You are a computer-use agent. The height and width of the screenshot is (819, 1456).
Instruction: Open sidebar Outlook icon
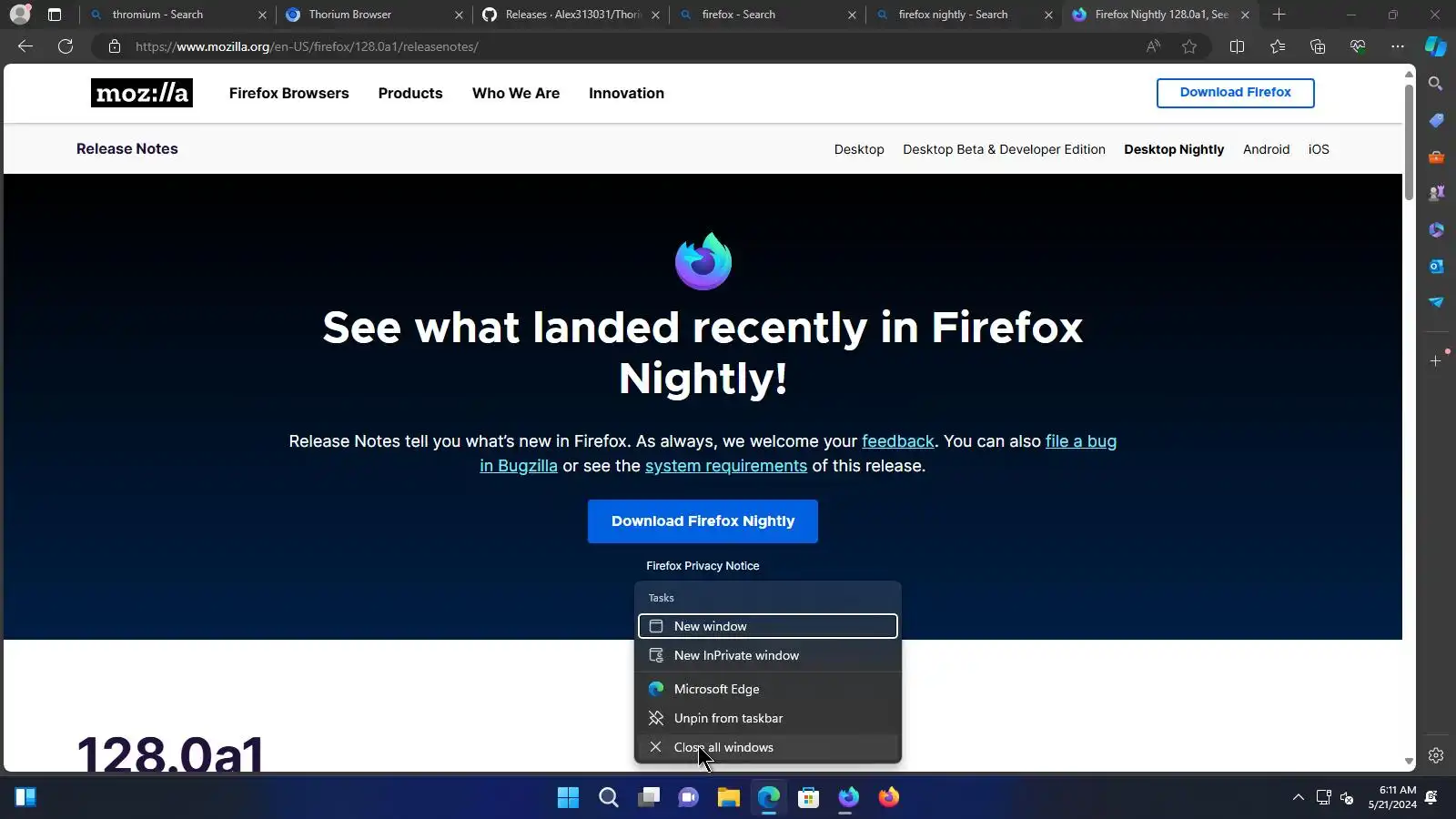(1436, 266)
